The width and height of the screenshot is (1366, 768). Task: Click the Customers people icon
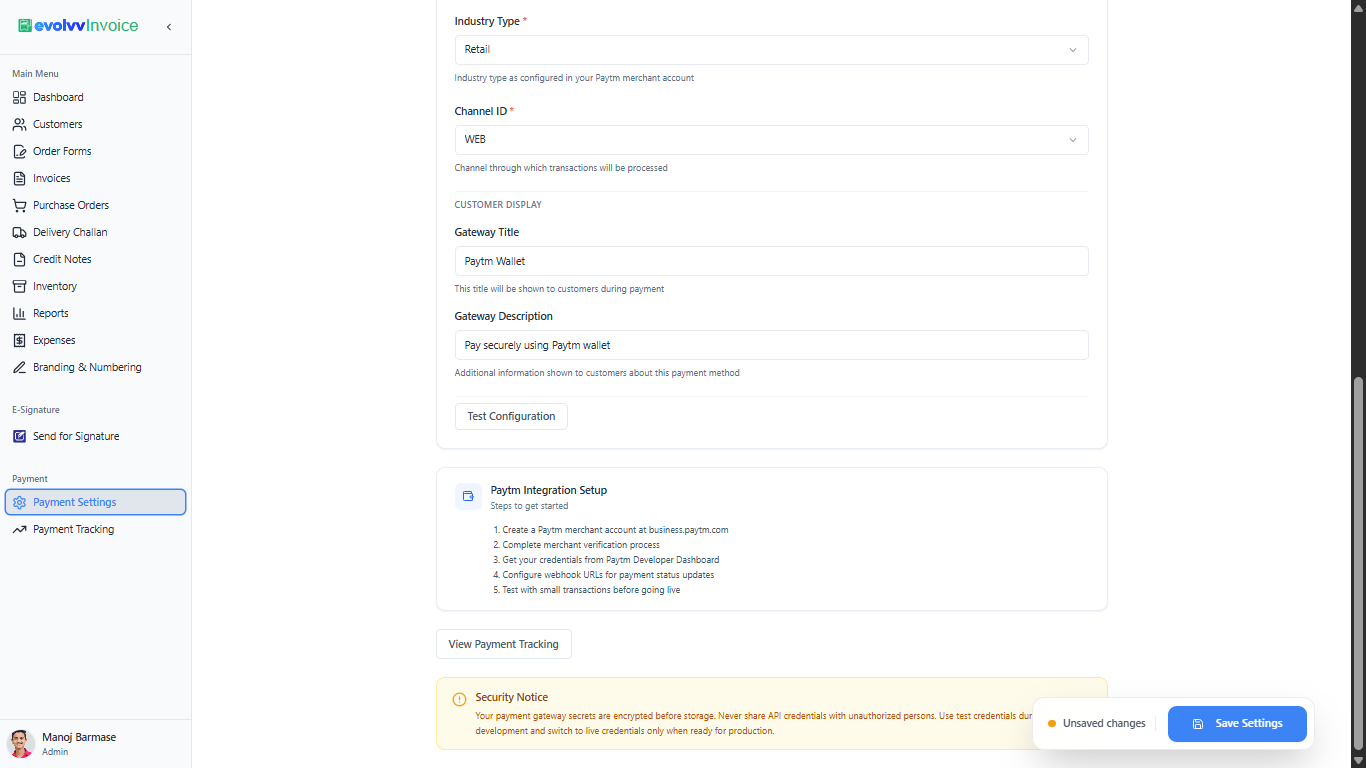tap(19, 124)
